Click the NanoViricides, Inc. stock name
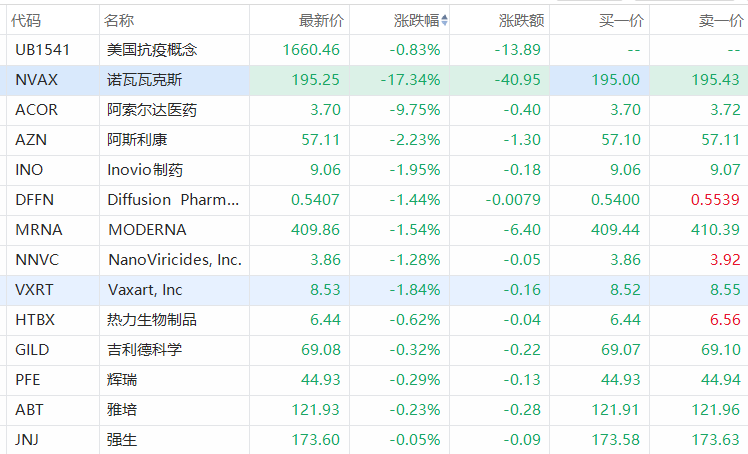 click(x=174, y=260)
